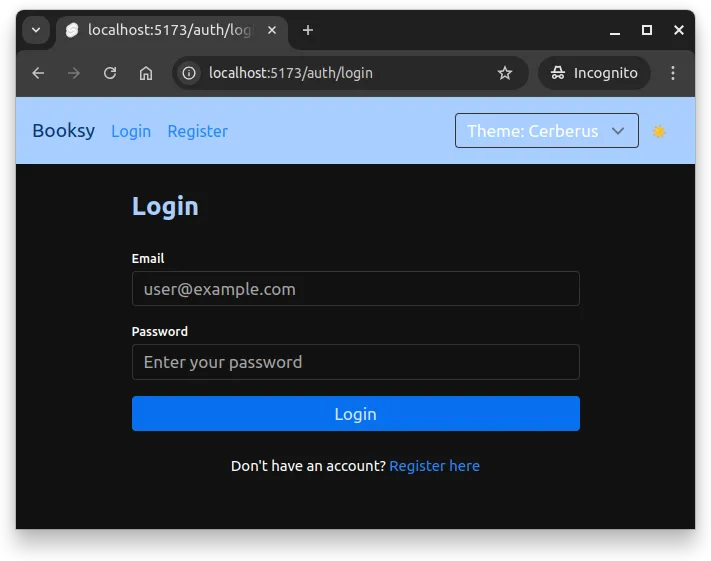Focus the Password input field

tap(356, 362)
